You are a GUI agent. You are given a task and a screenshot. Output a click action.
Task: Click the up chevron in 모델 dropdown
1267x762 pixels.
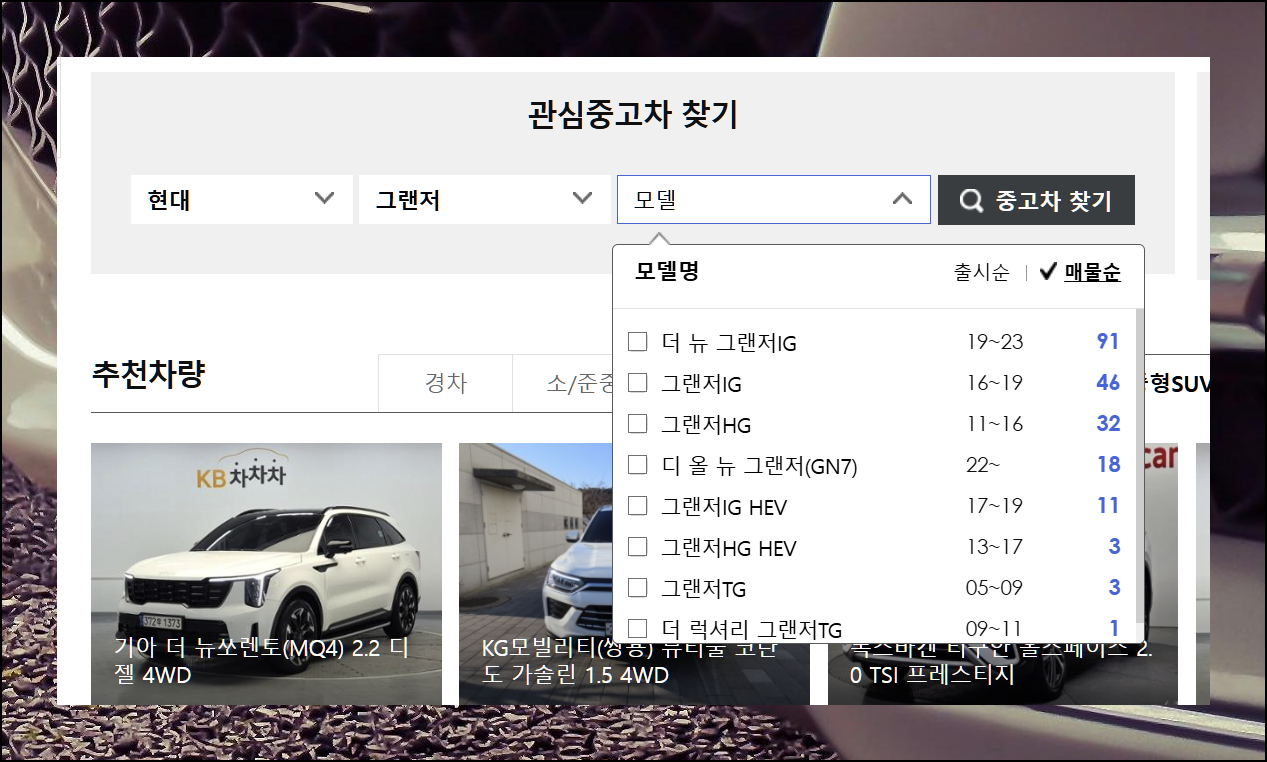click(x=902, y=199)
